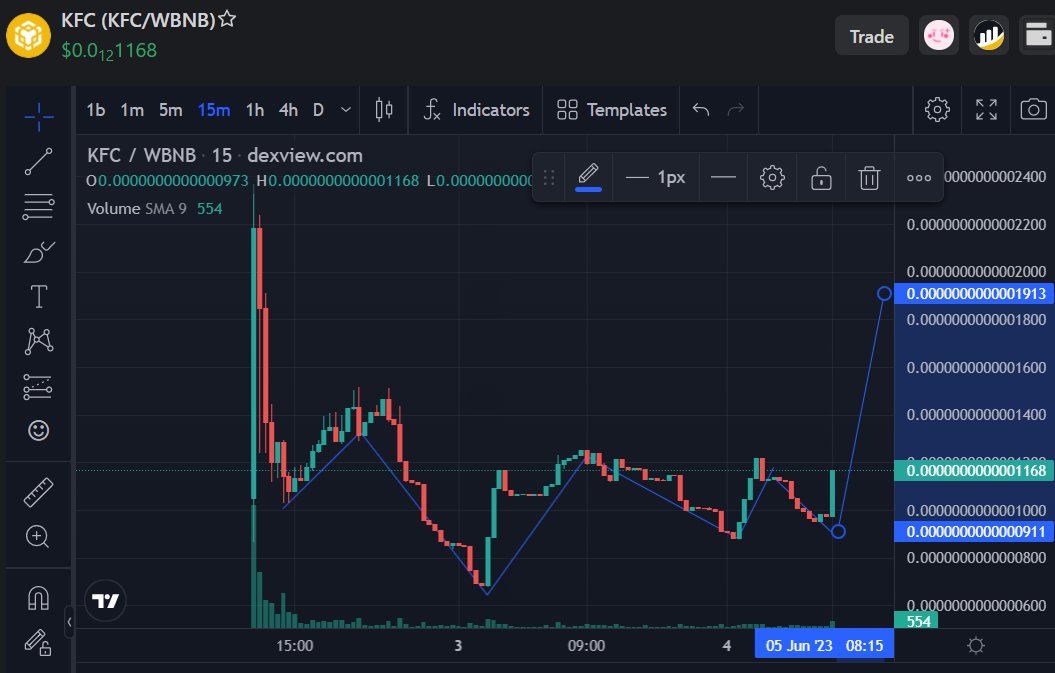Open the chart patterns tool
This screenshot has width=1055, height=673.
(x=38, y=341)
